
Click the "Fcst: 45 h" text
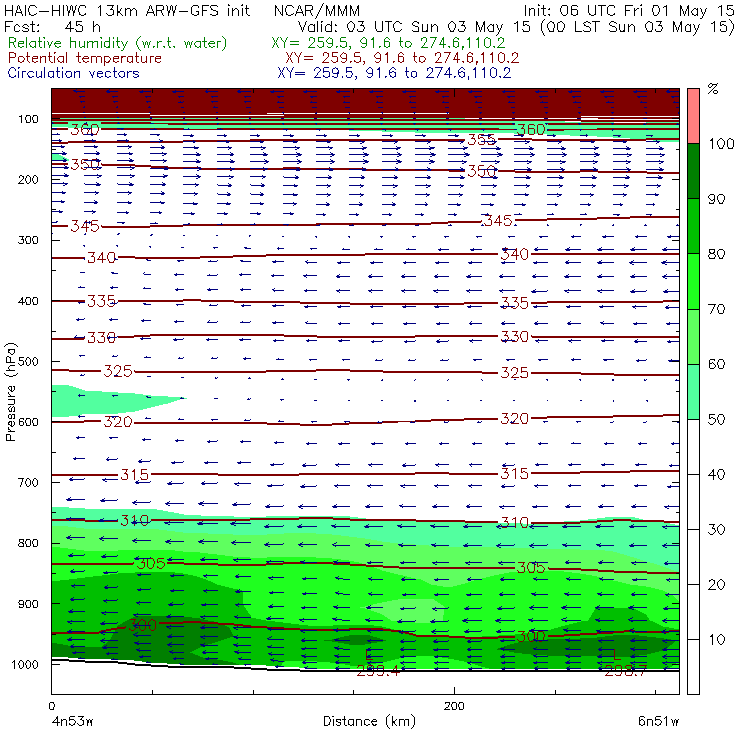[x=52, y=26]
